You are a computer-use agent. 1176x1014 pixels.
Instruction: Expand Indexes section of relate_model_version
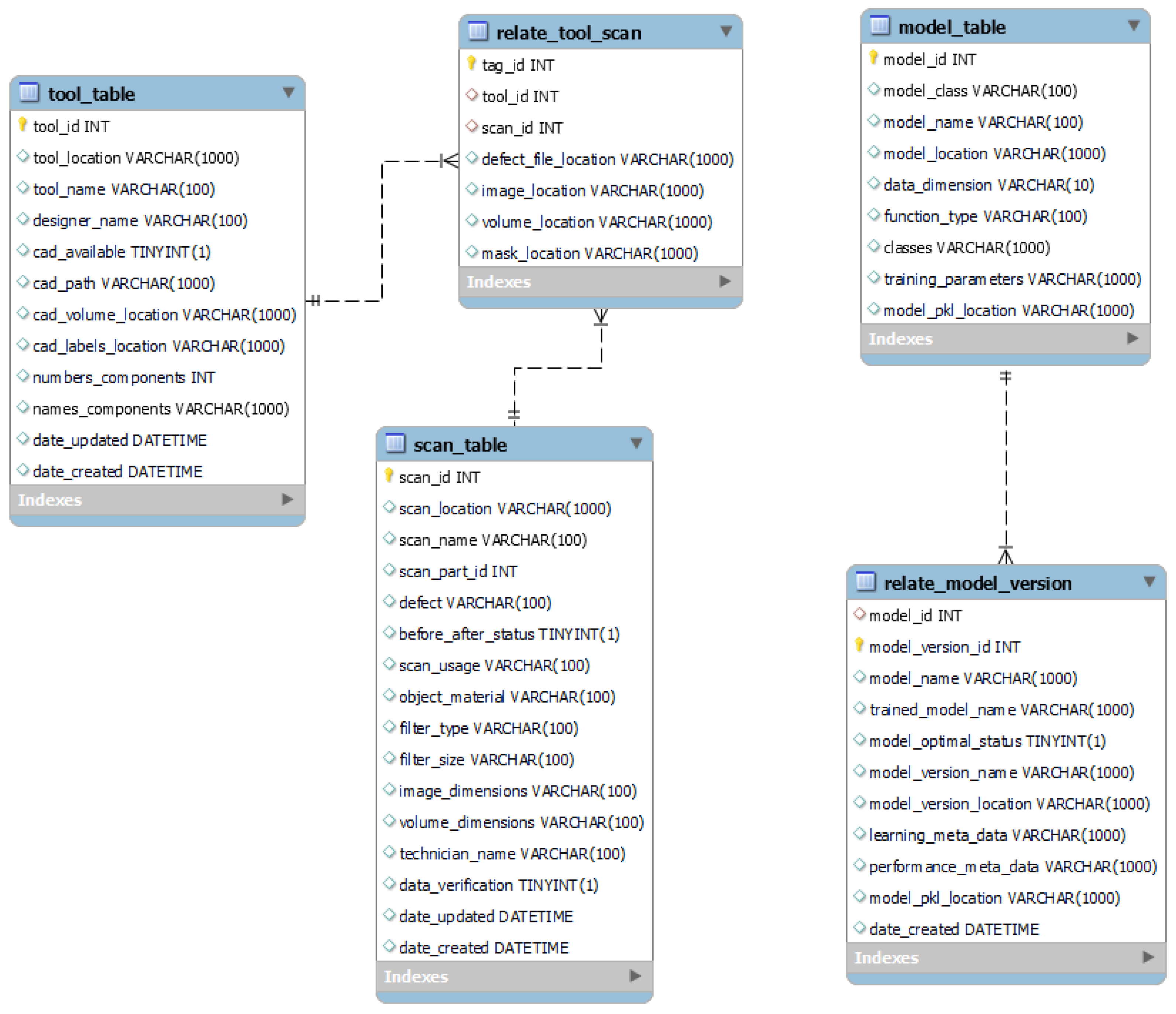click(x=1148, y=957)
